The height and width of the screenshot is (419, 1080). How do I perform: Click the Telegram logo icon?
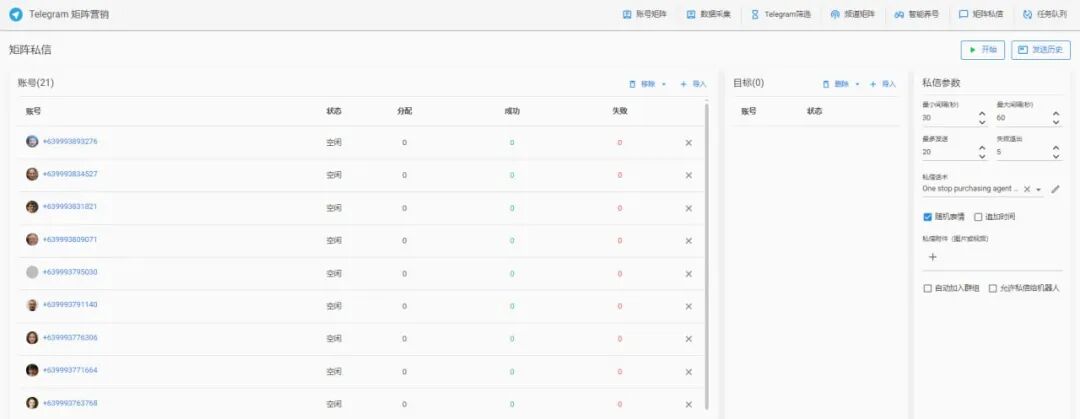pyautogui.click(x=15, y=14)
